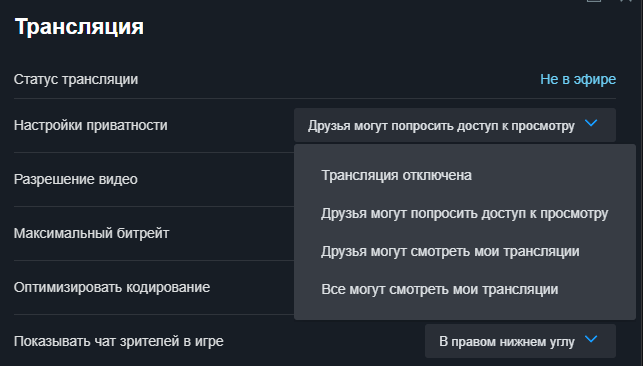Open the "В правом нижнем углу" dropdown
Image resolution: width=643 pixels, height=366 pixels.
tap(520, 341)
